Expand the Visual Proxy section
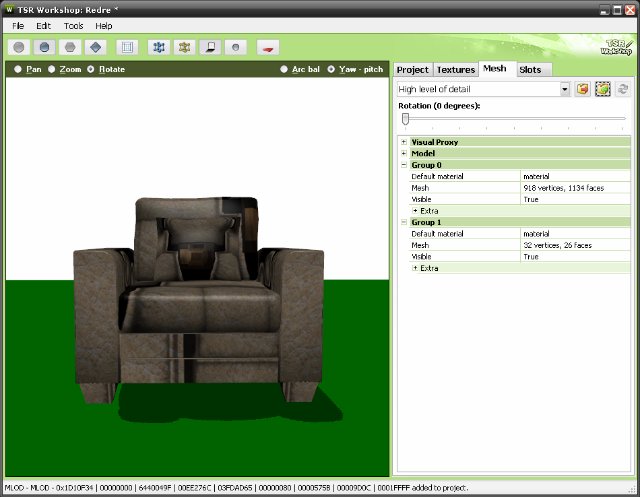The image size is (640, 497). pos(404,142)
